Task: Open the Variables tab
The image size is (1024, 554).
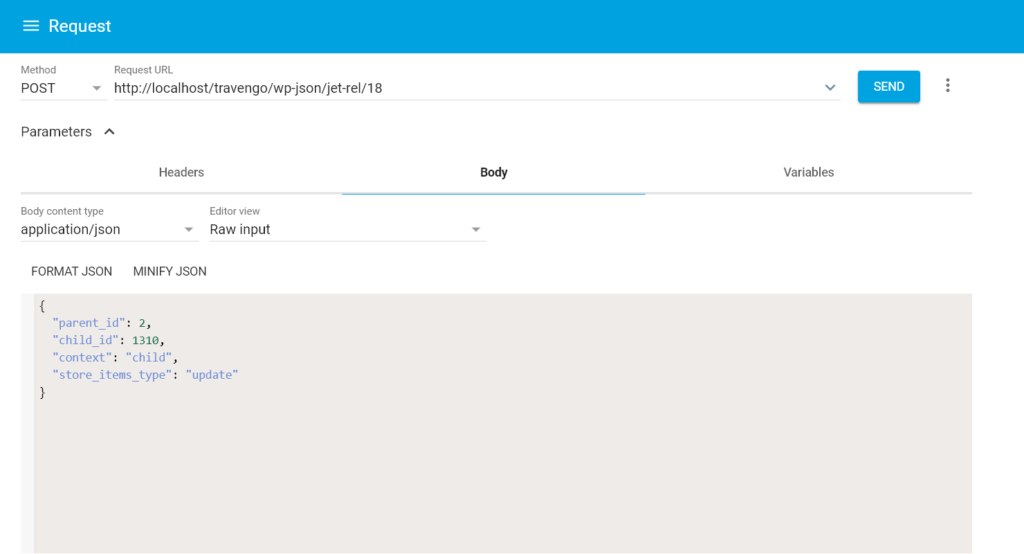Action: [808, 172]
